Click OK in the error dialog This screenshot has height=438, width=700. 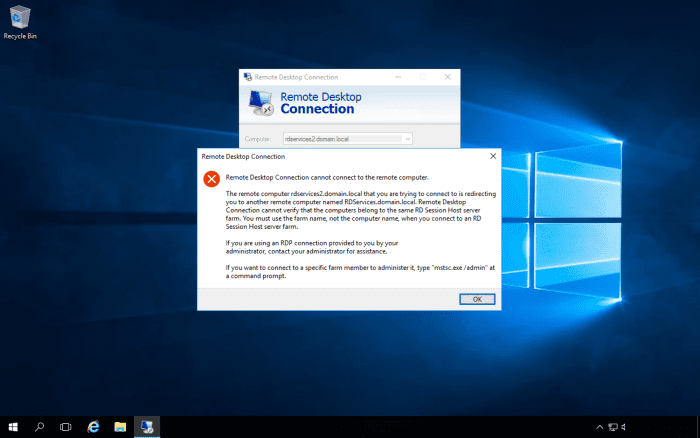477,299
